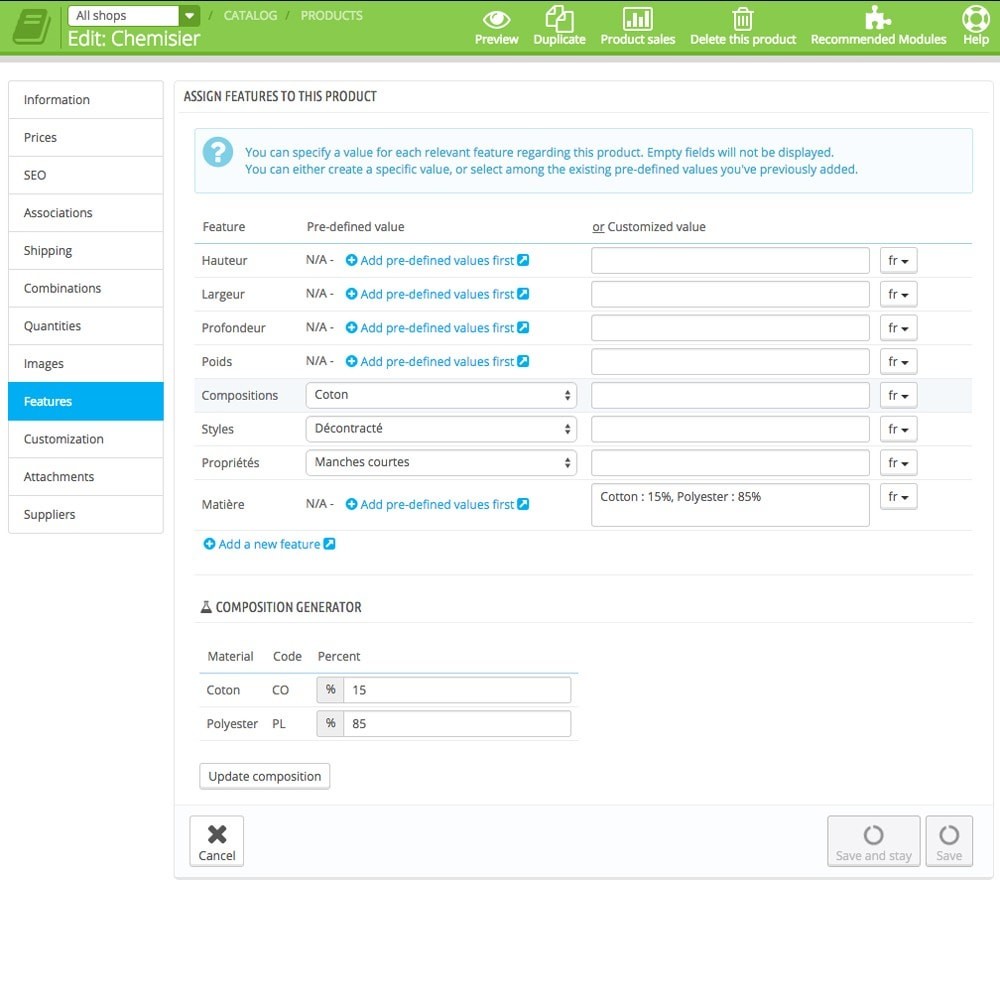Open Product sales chart icon

tap(637, 18)
